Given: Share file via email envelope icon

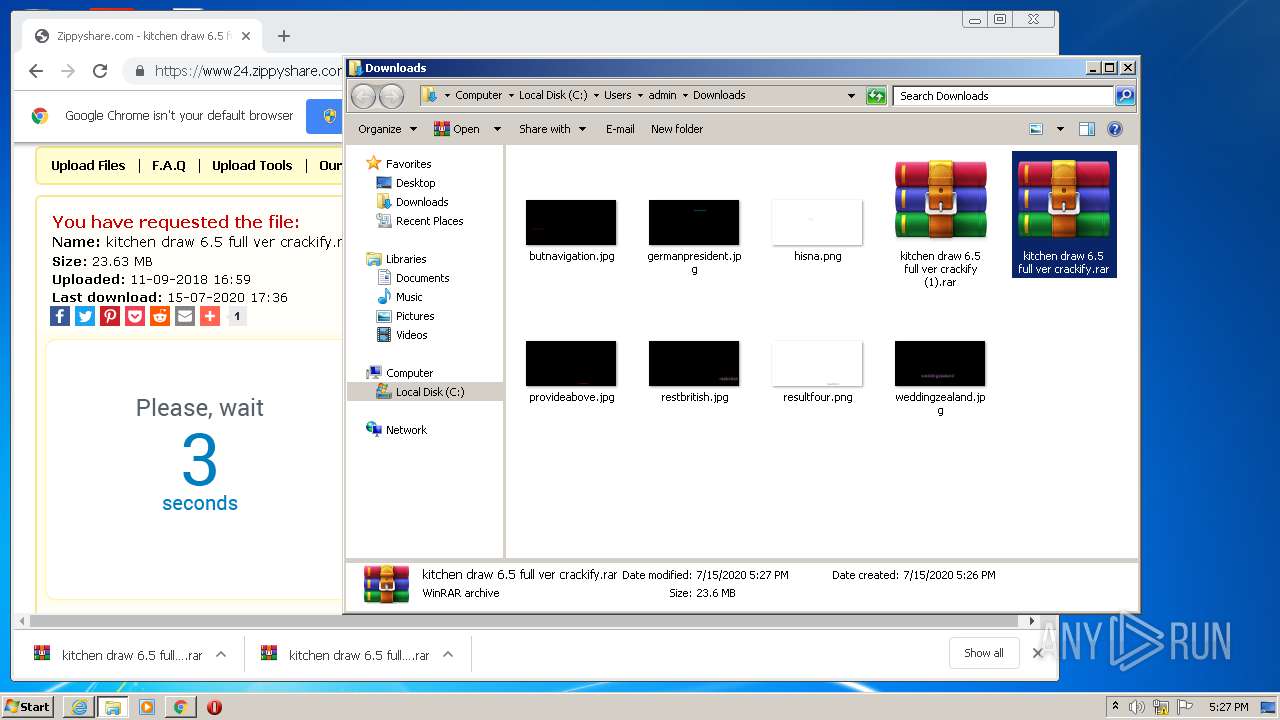Looking at the screenshot, I should pos(185,316).
